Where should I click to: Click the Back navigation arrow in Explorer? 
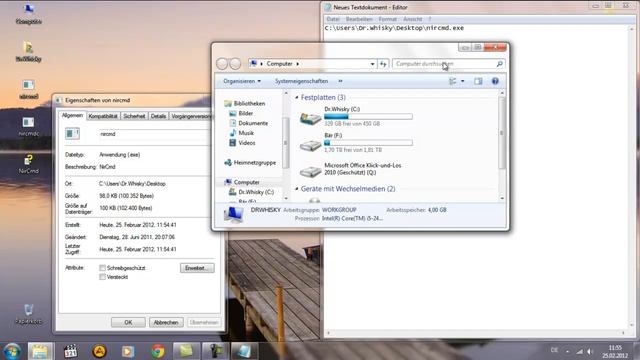[x=222, y=64]
